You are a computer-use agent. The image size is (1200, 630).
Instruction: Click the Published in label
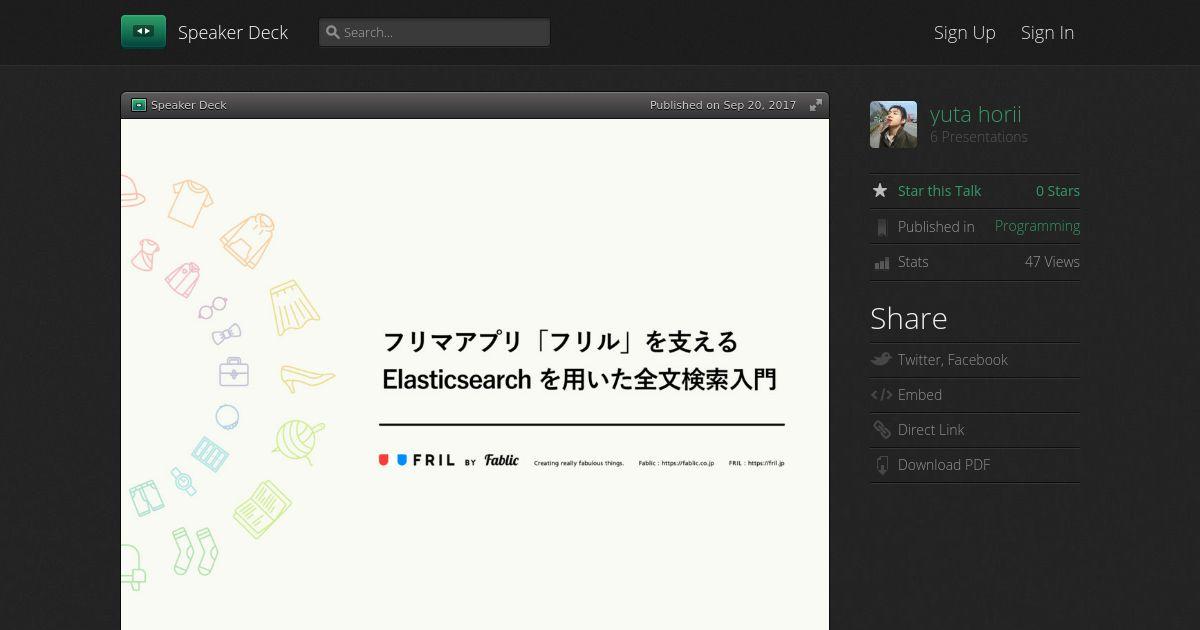[936, 227]
